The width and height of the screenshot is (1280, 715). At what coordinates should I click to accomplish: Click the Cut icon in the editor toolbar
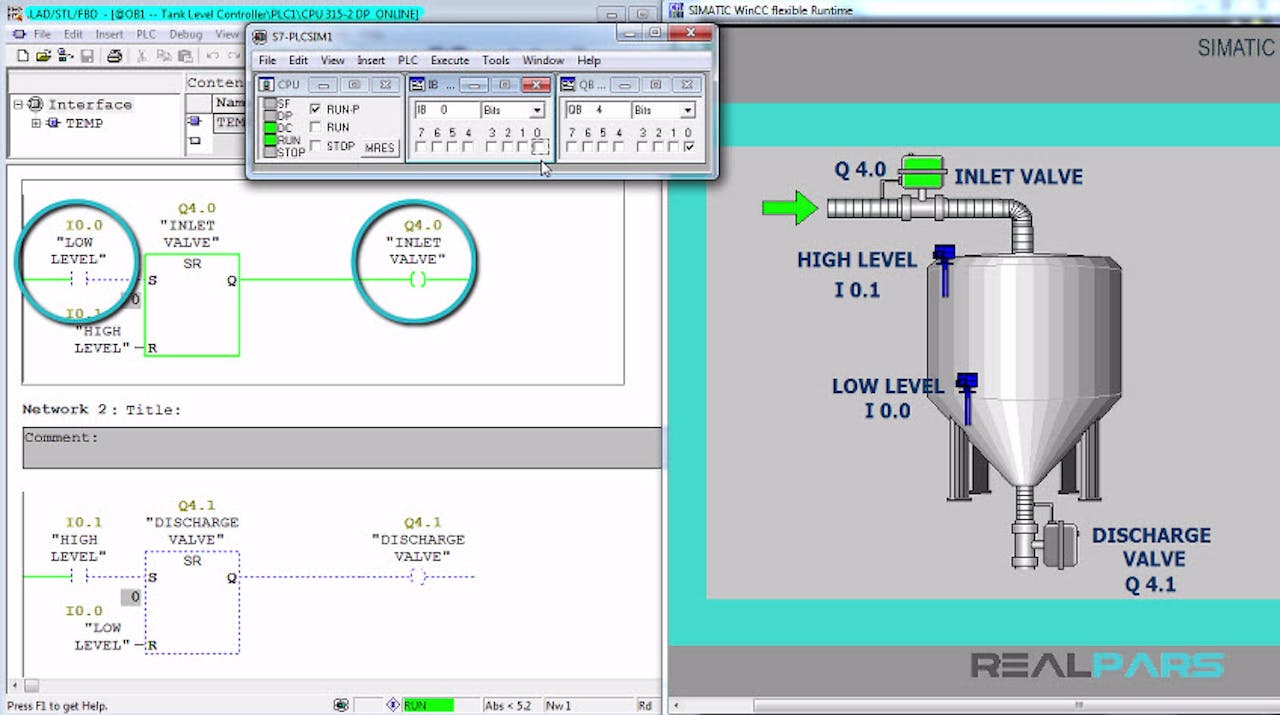pos(142,56)
